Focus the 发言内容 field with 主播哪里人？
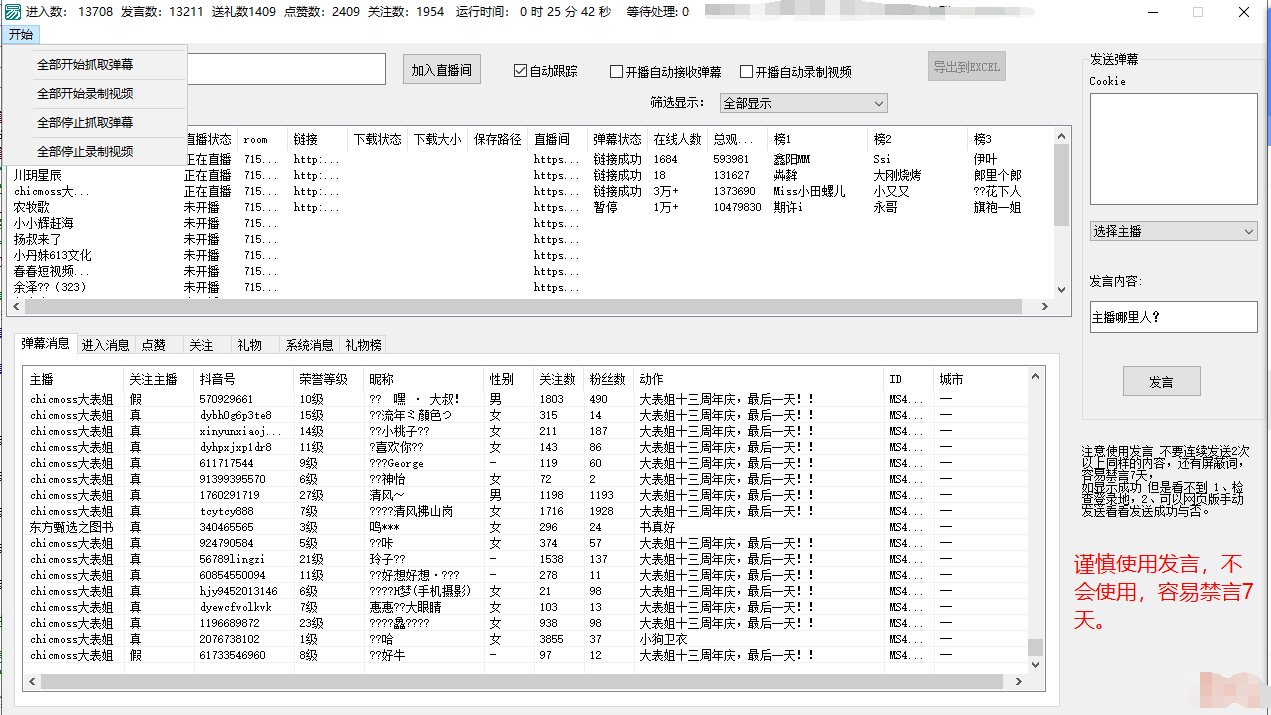The height and width of the screenshot is (715, 1271). [x=1174, y=317]
